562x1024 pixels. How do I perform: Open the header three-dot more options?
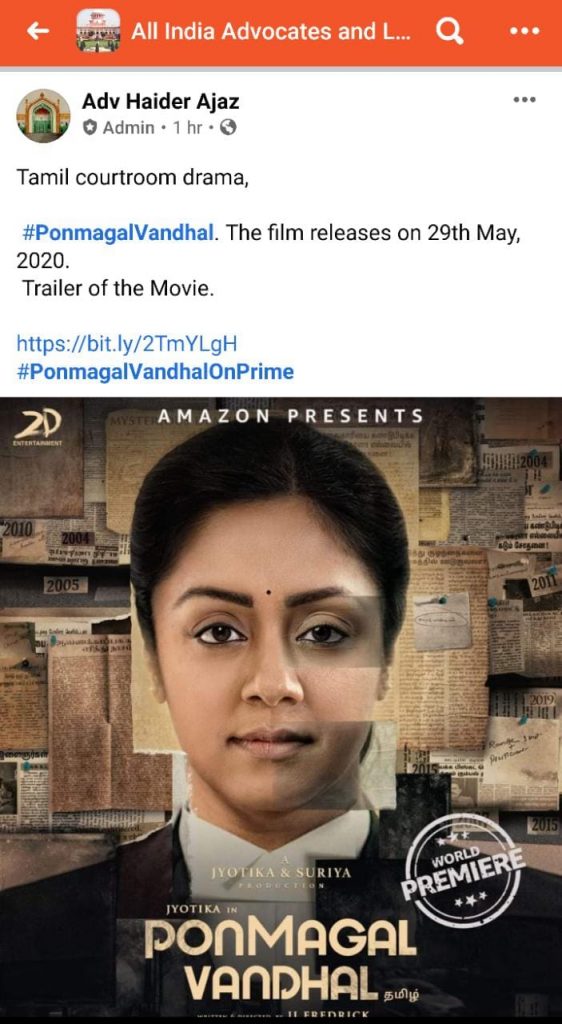pos(524,31)
